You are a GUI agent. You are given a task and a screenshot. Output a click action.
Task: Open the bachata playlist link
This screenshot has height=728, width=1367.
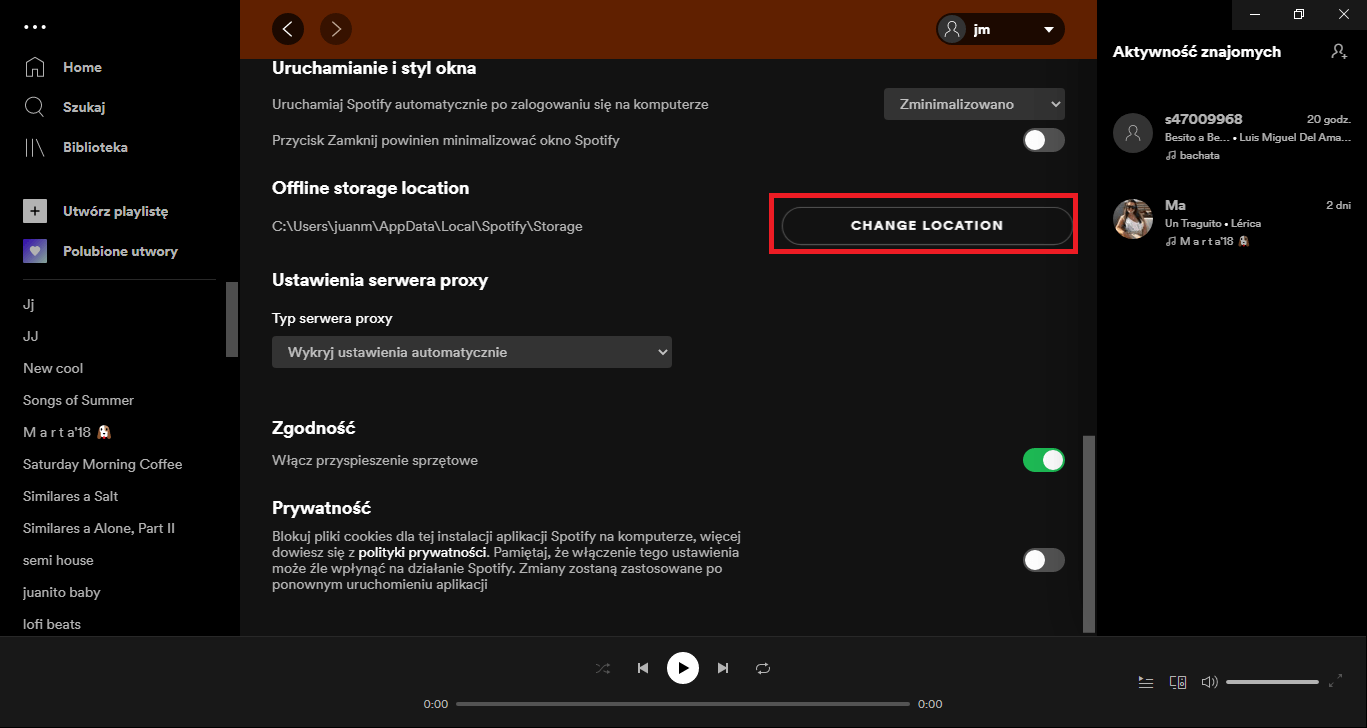click(1200, 156)
